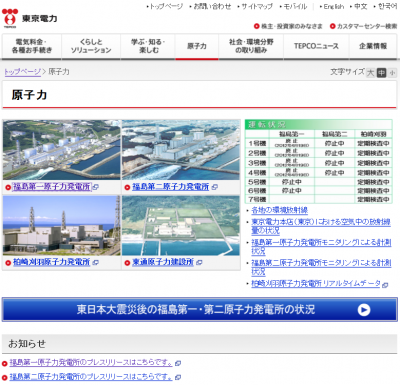The width and height of the screenshot is (400, 385).
Task: Set text size to small (小)
Action: 392,73
